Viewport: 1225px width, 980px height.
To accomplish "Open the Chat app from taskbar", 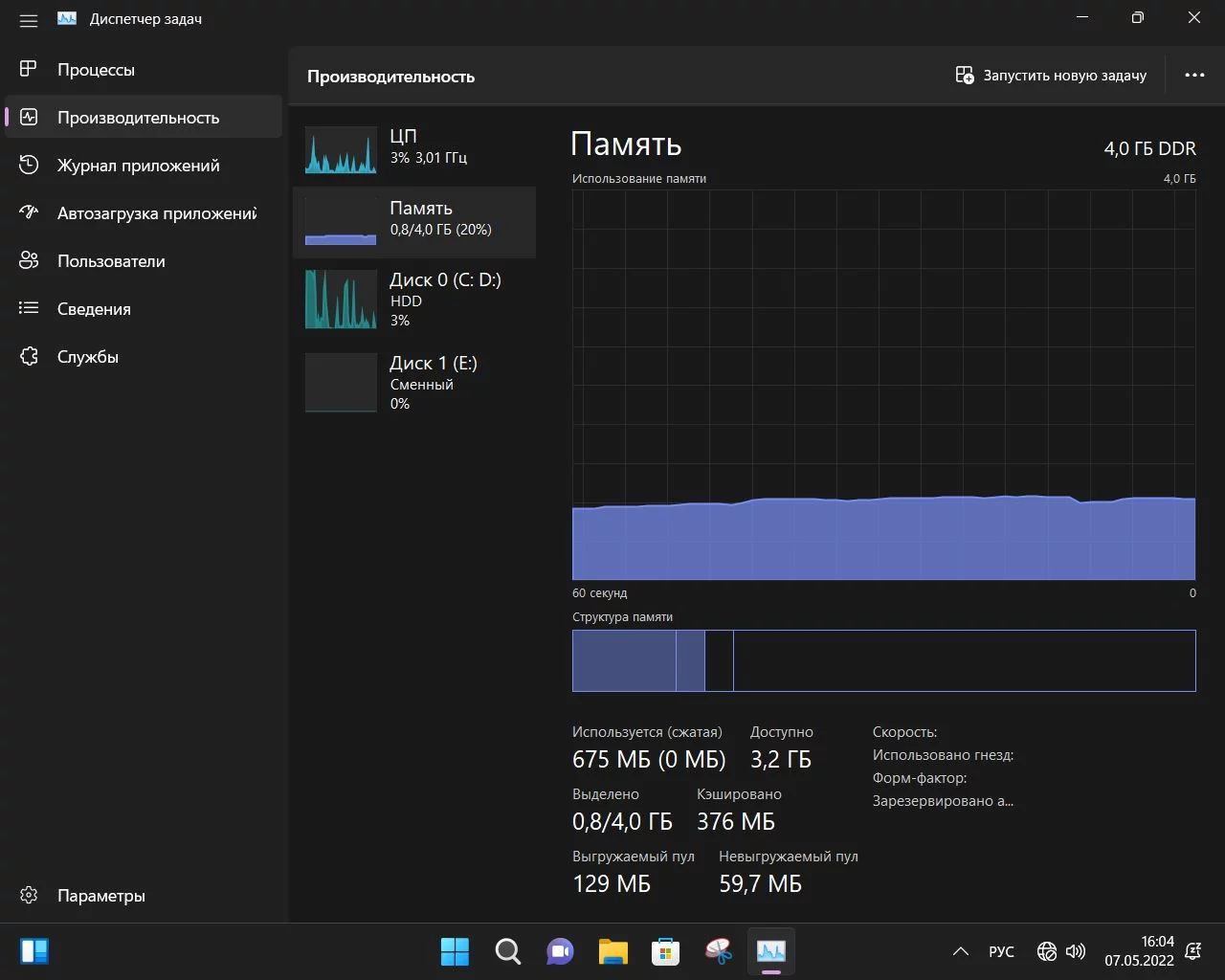I will coord(560,951).
